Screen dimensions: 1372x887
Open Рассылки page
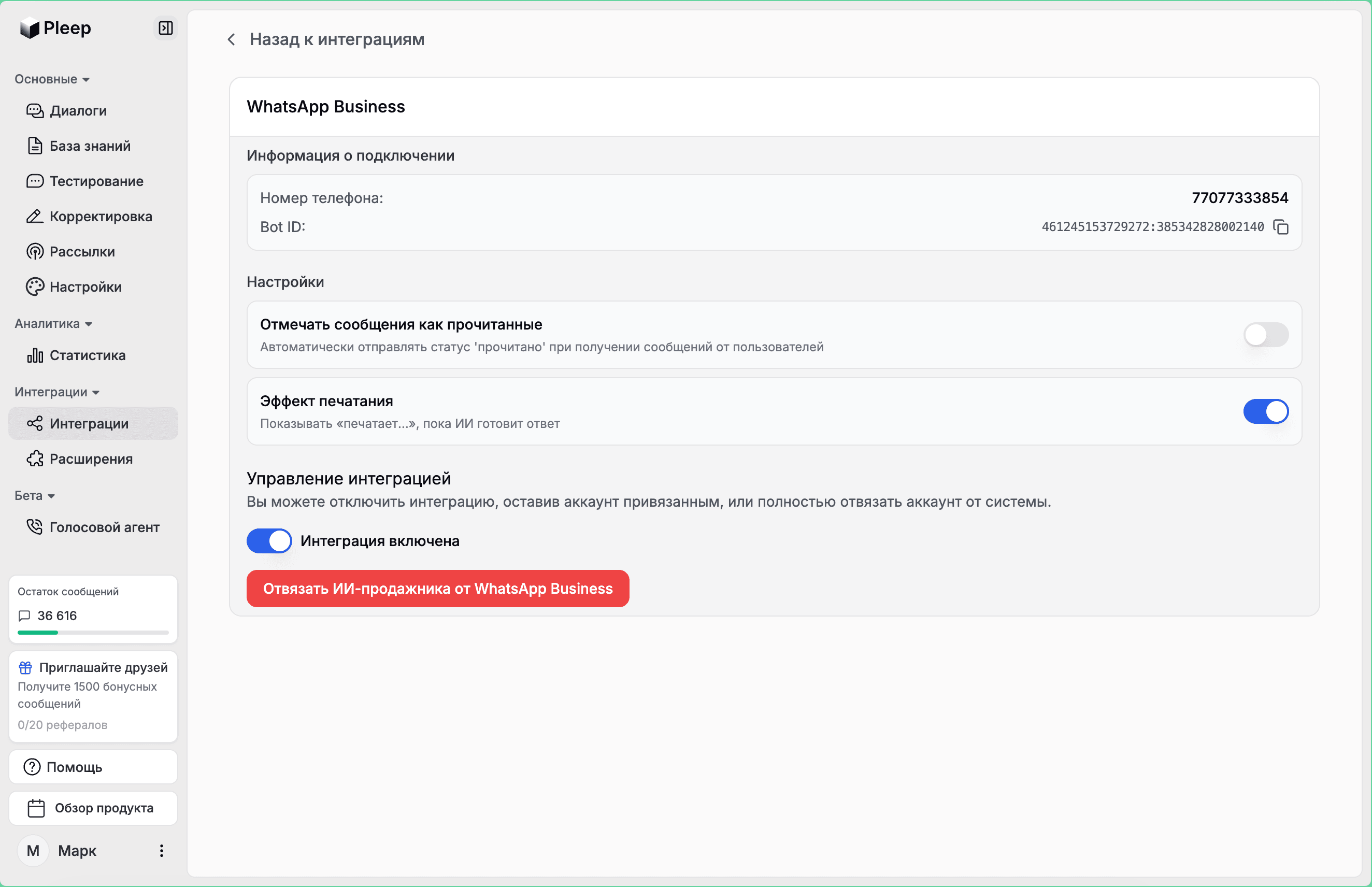pos(93,252)
